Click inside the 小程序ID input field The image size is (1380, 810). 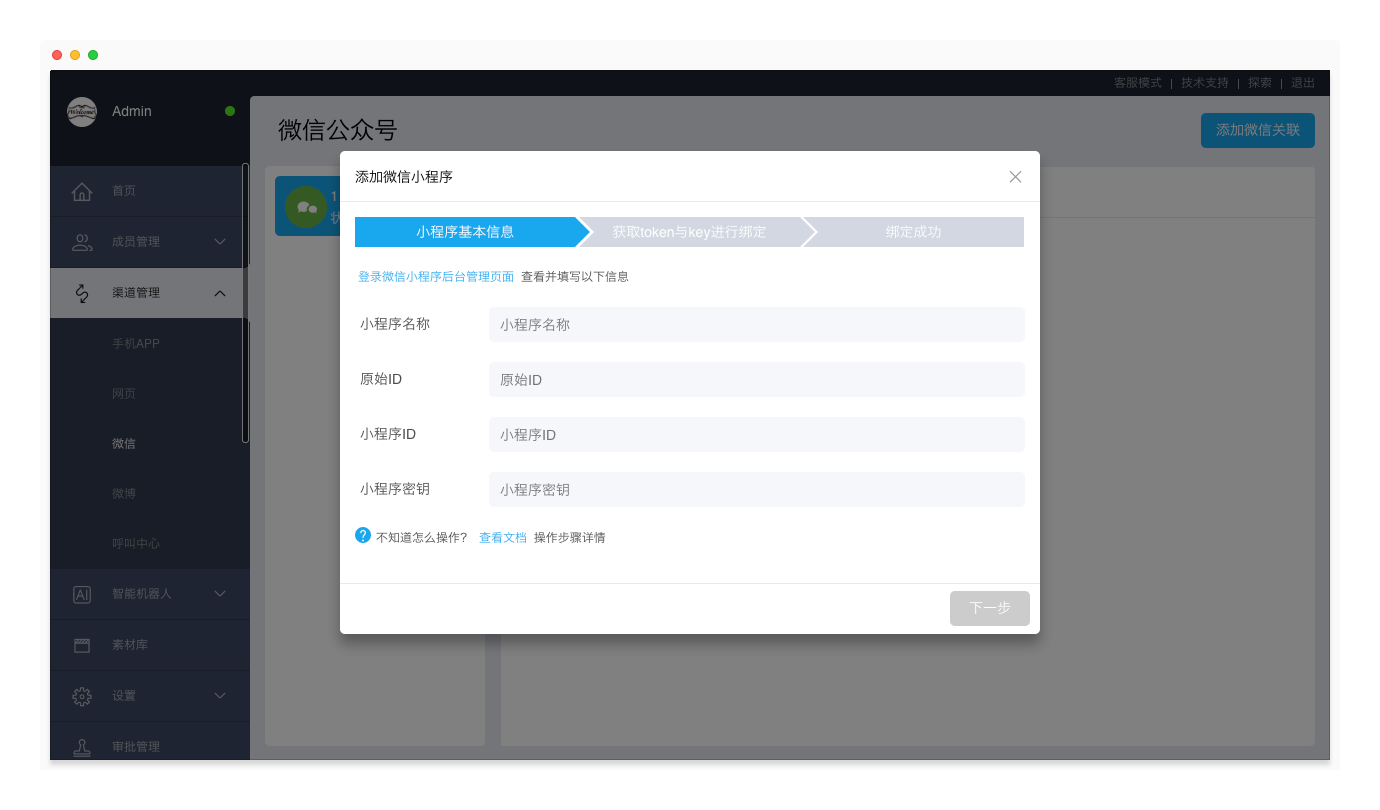[756, 434]
